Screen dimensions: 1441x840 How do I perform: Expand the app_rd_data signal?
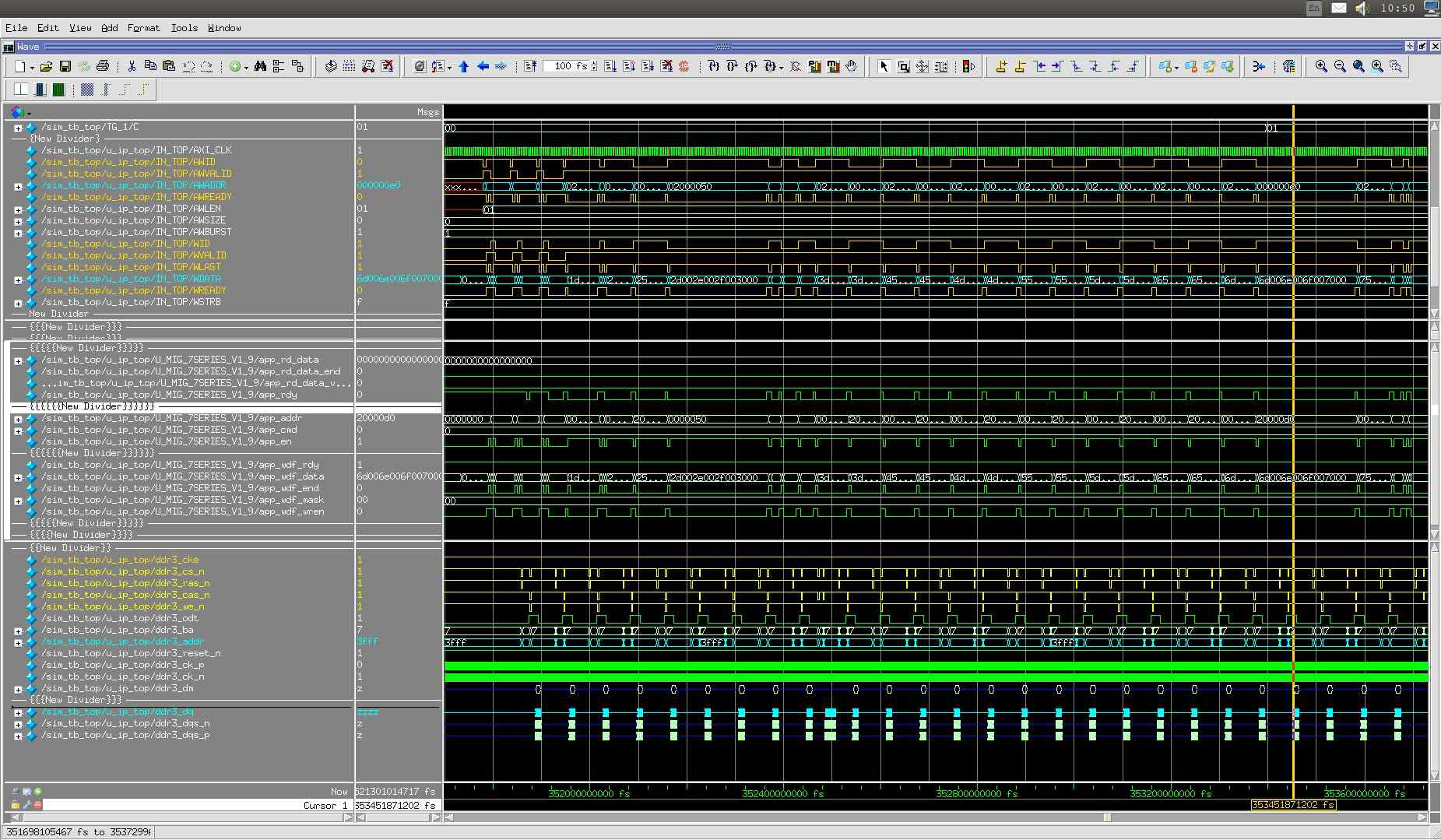click(18, 360)
